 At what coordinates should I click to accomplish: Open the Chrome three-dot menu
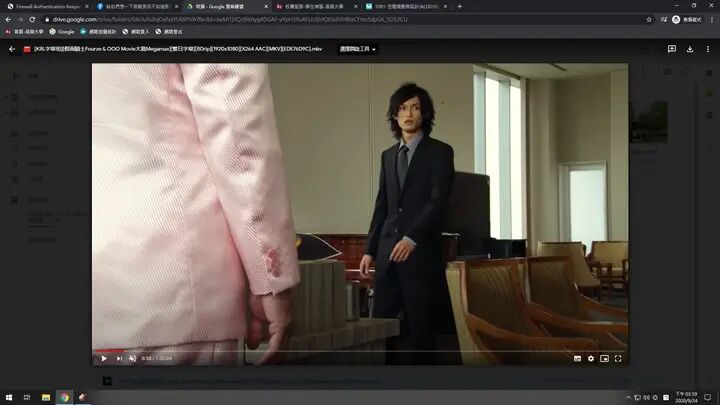pos(712,19)
